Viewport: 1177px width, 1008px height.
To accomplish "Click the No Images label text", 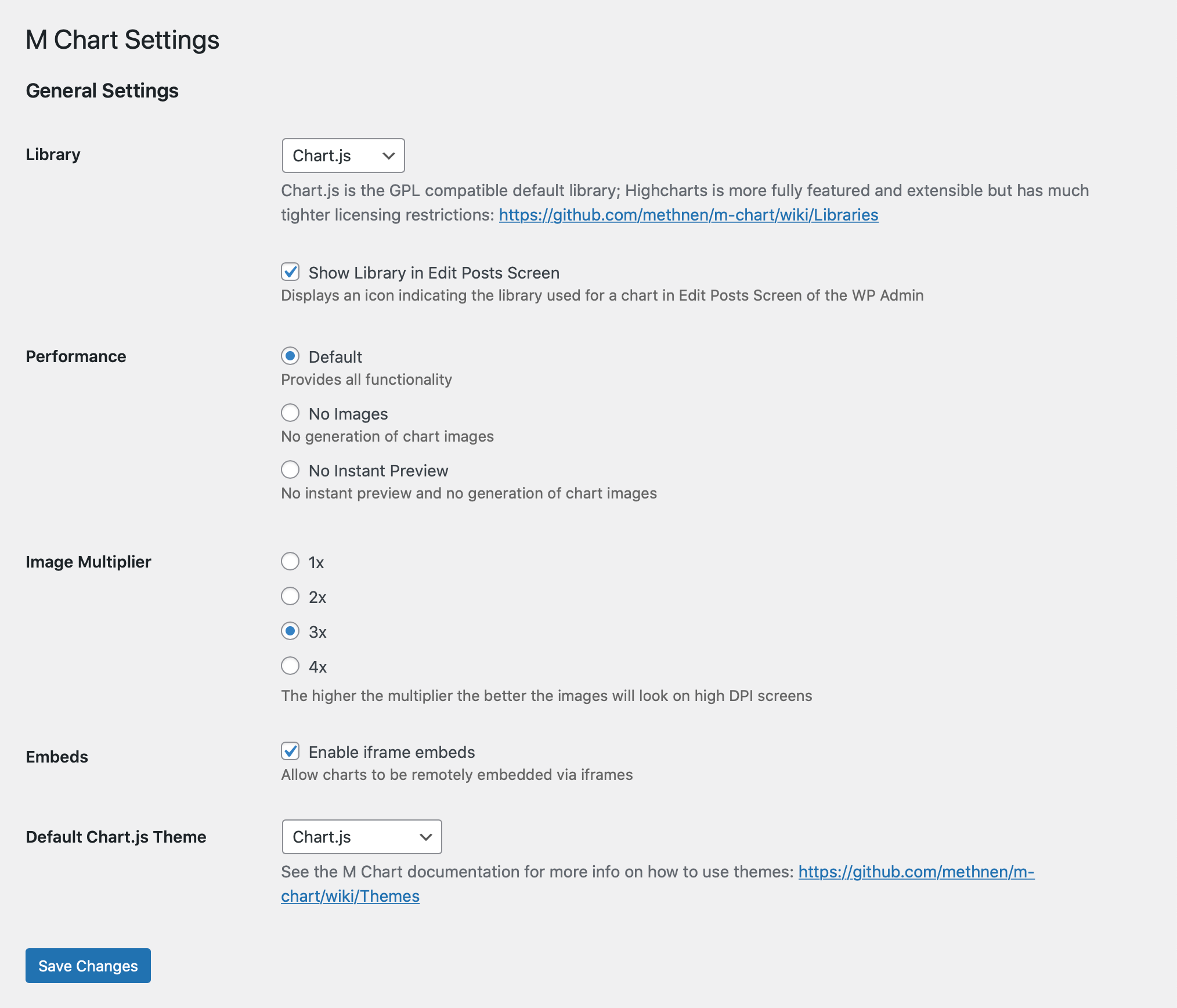I will click(x=348, y=414).
